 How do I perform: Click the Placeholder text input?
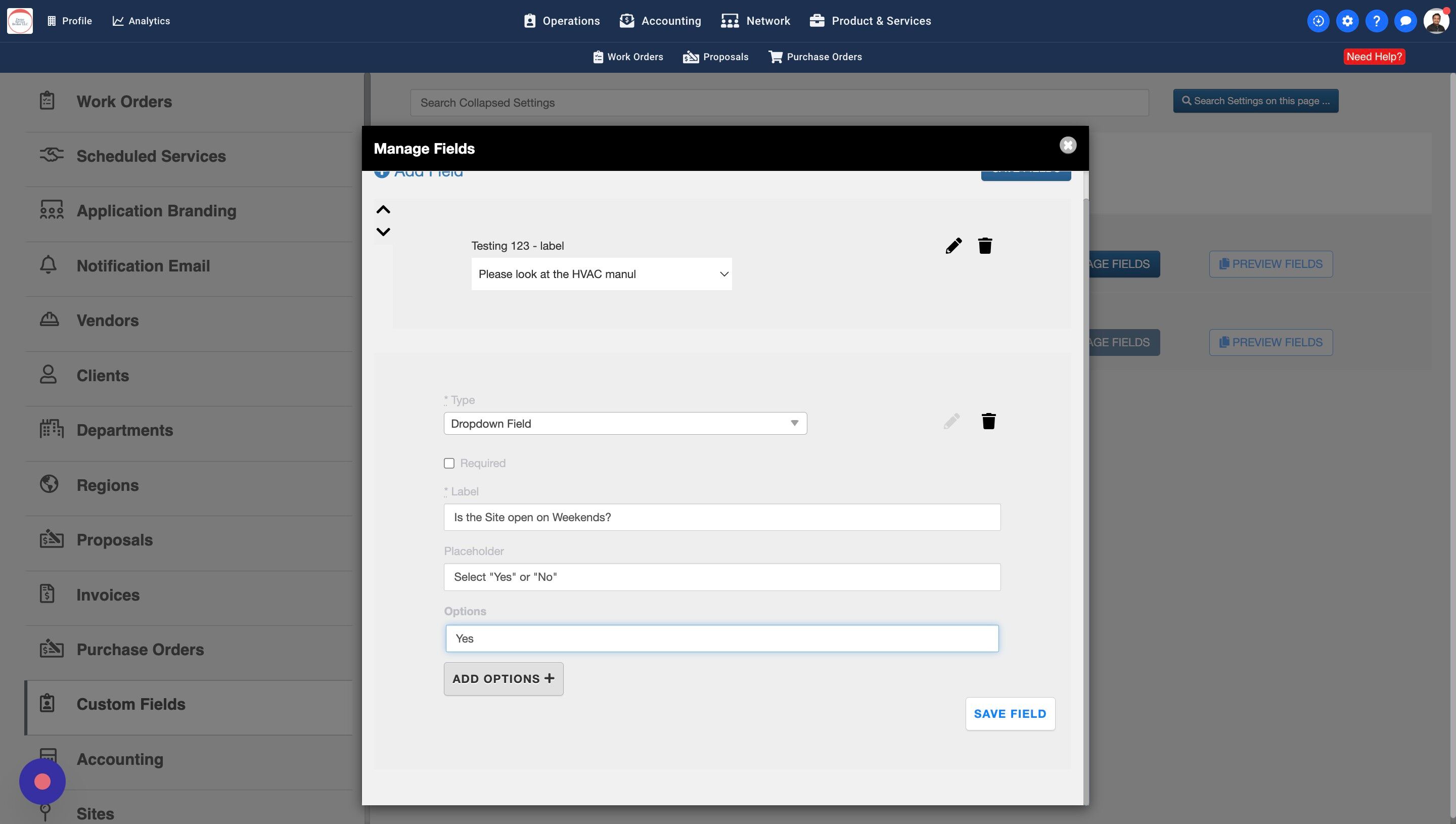pos(721,577)
